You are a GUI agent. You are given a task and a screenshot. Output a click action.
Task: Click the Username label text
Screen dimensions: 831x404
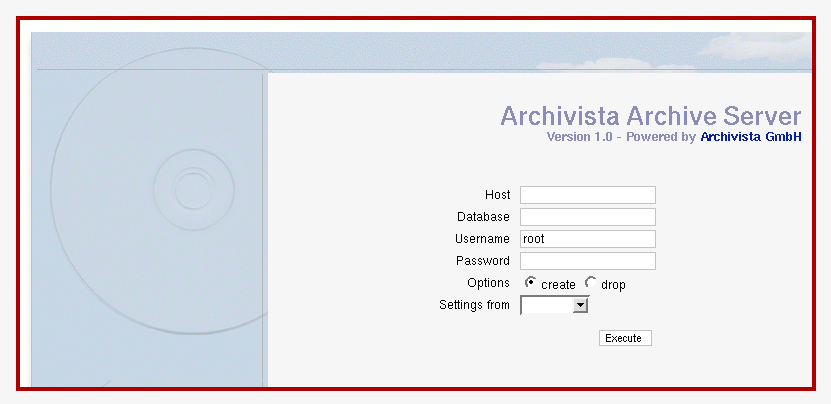(482, 239)
